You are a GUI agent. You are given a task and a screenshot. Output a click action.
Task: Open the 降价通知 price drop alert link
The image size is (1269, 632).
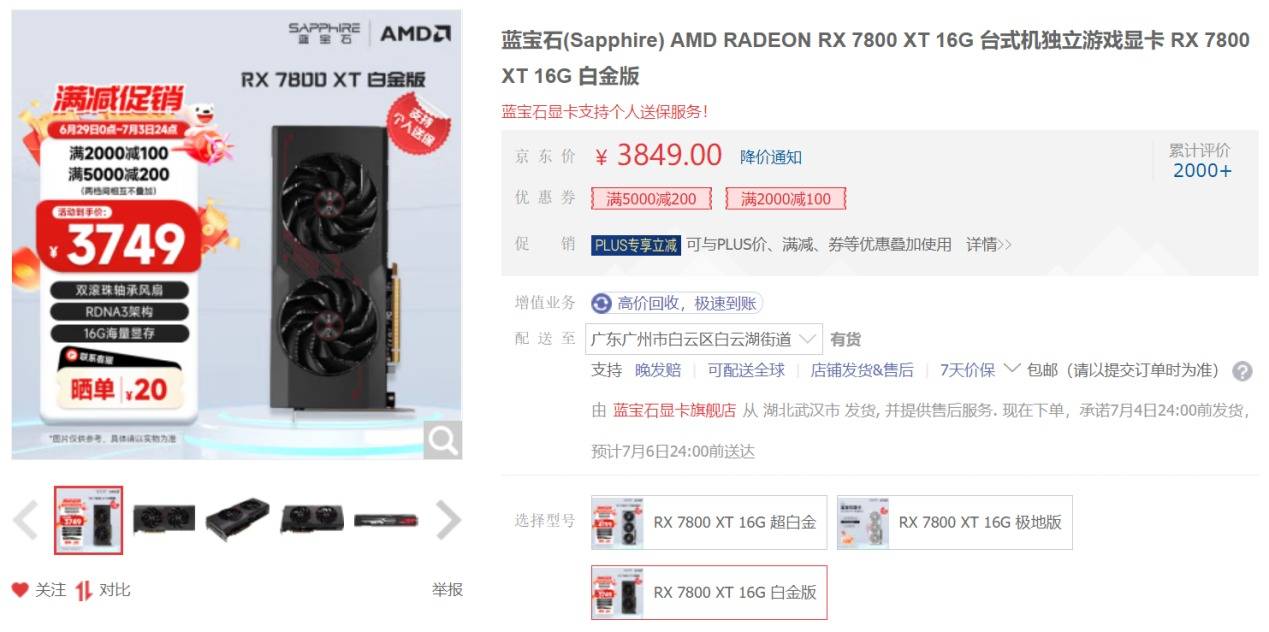click(771, 157)
